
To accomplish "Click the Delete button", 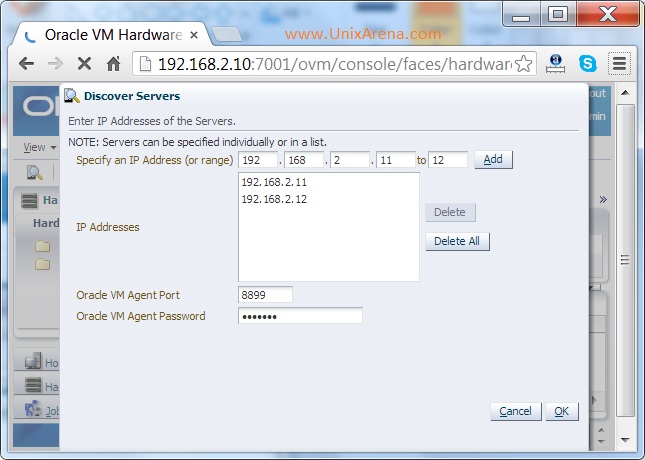I will pyautogui.click(x=450, y=212).
